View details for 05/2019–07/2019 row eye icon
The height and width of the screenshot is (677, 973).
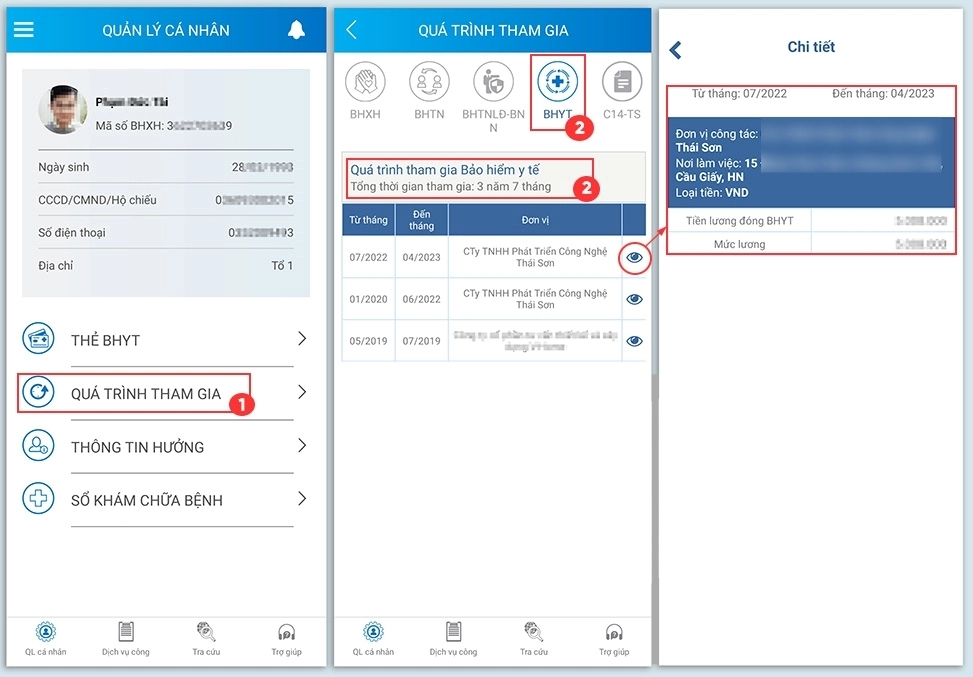[634, 341]
